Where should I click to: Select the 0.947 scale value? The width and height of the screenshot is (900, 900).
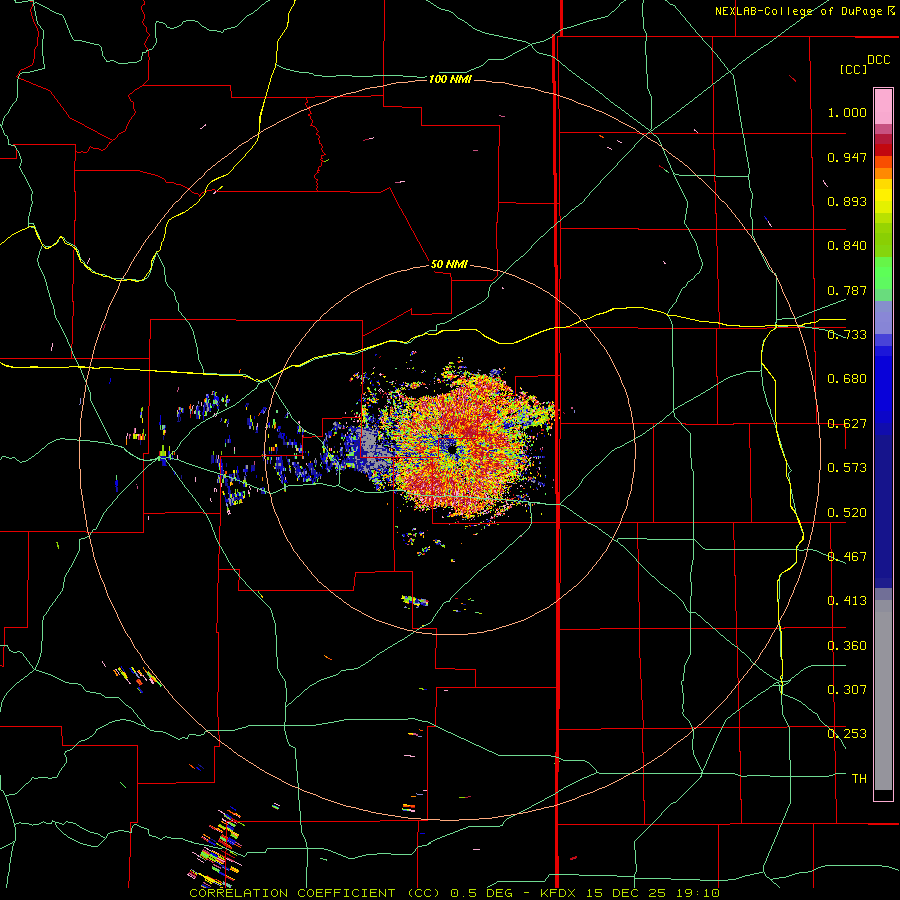[847, 157]
